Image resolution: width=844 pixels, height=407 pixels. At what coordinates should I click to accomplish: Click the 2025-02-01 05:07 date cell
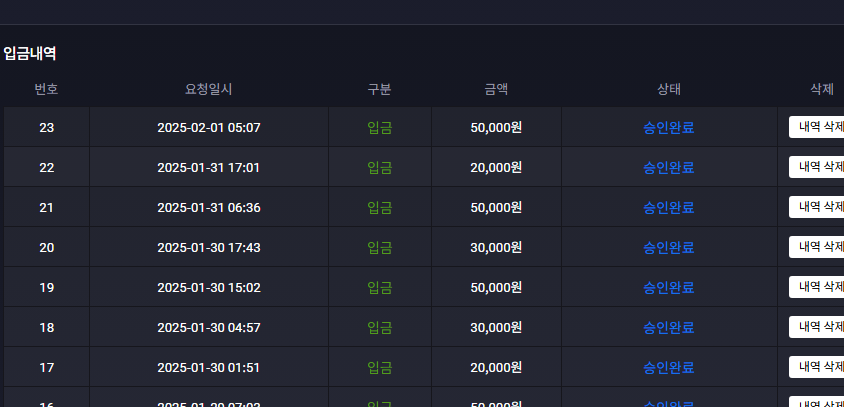click(209, 128)
